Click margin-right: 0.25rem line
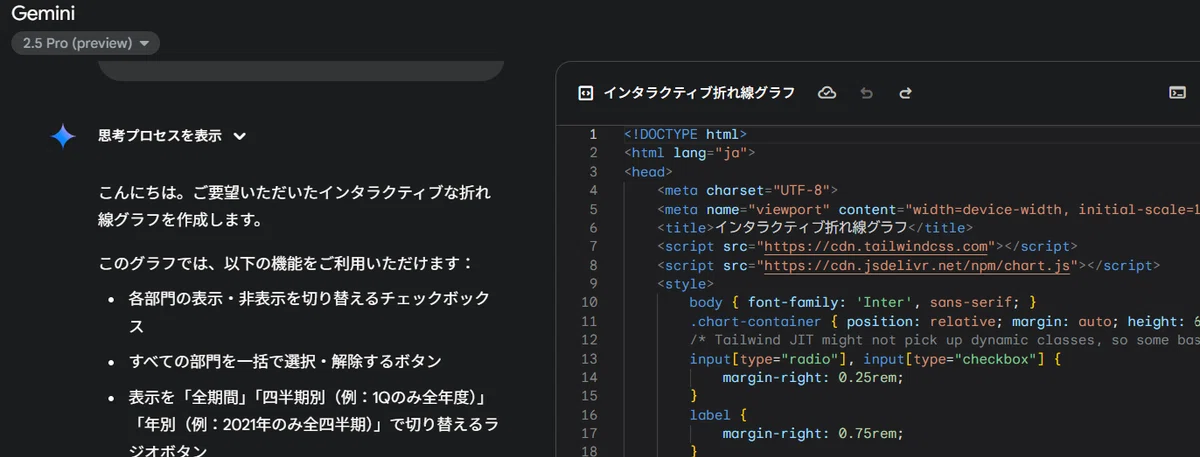This screenshot has height=457, width=1200. click(x=813, y=378)
